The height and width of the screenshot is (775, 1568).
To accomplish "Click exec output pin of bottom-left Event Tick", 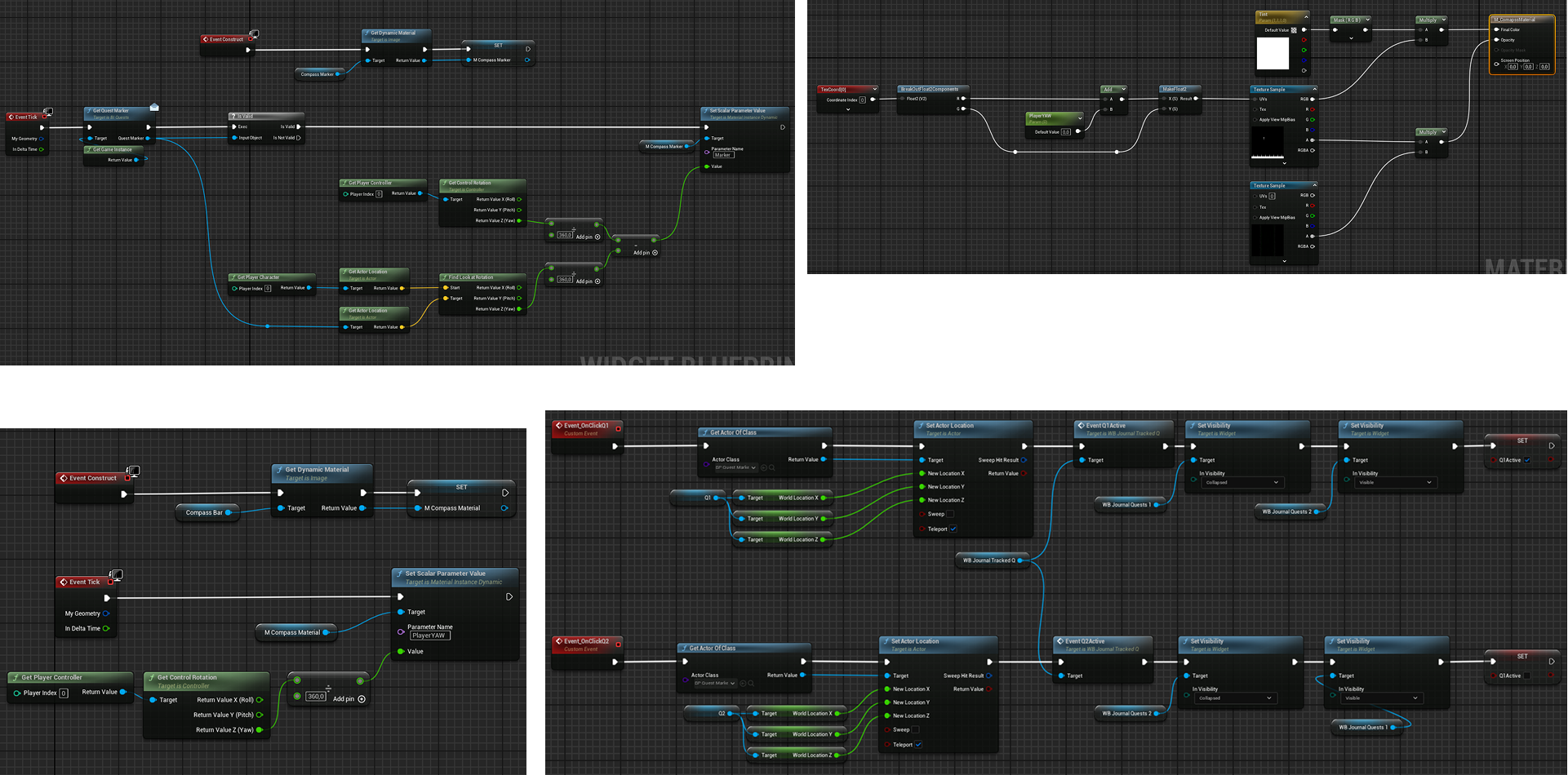I will click(x=107, y=598).
